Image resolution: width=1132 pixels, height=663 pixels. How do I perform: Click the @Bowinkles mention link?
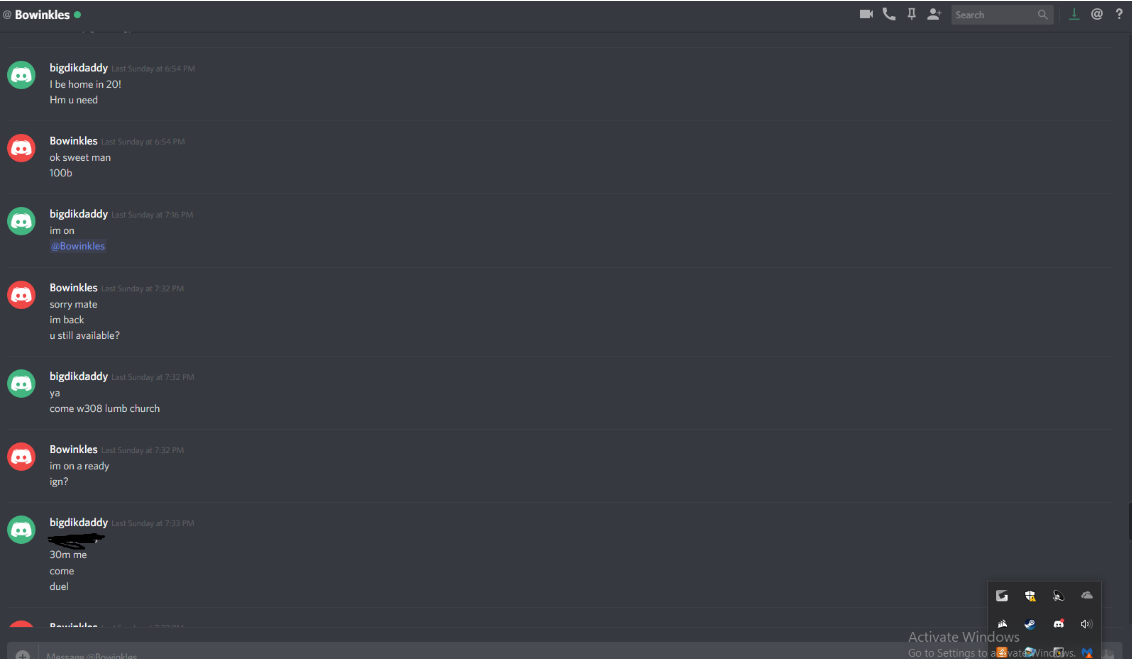(x=78, y=246)
